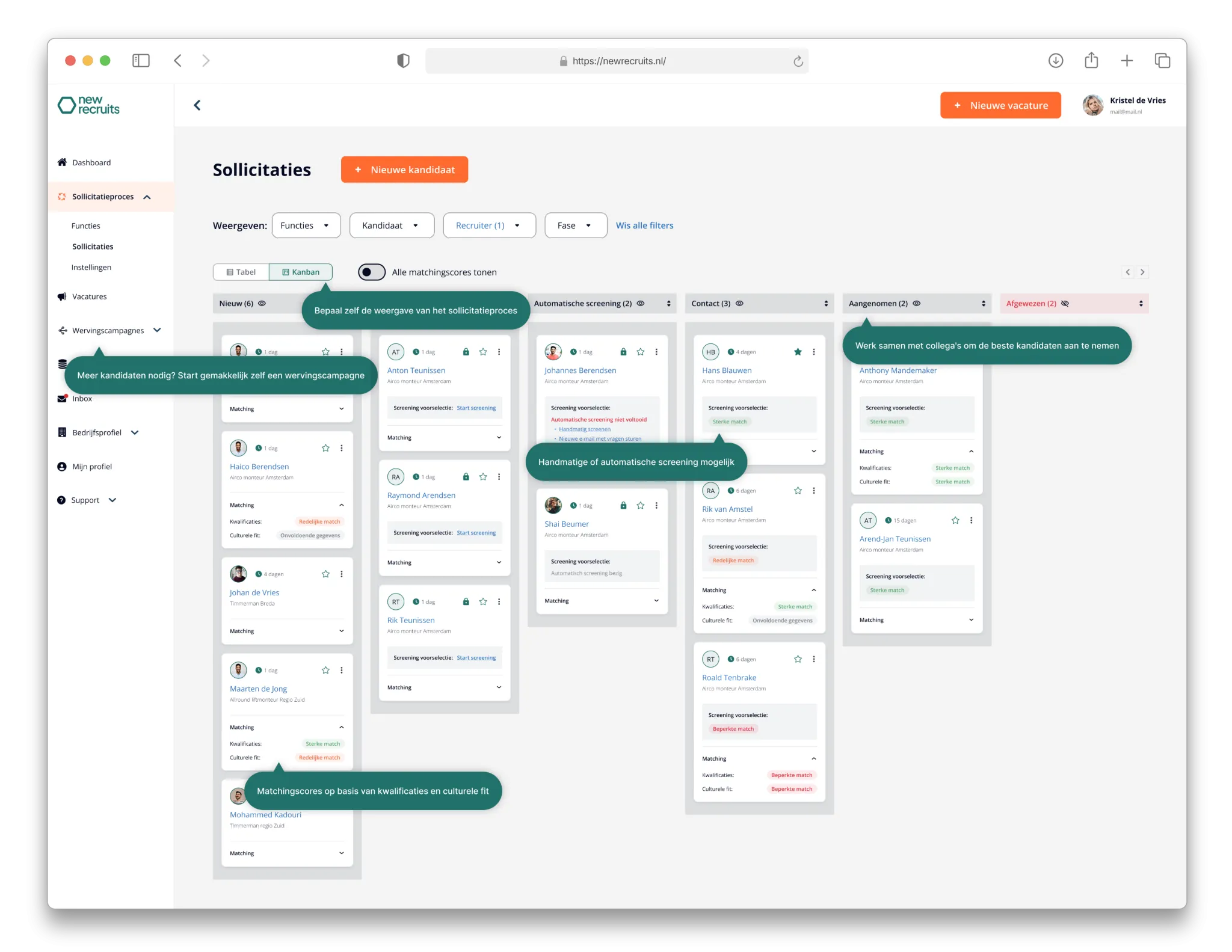Click the Nieuwe kandidaat button

(404, 169)
